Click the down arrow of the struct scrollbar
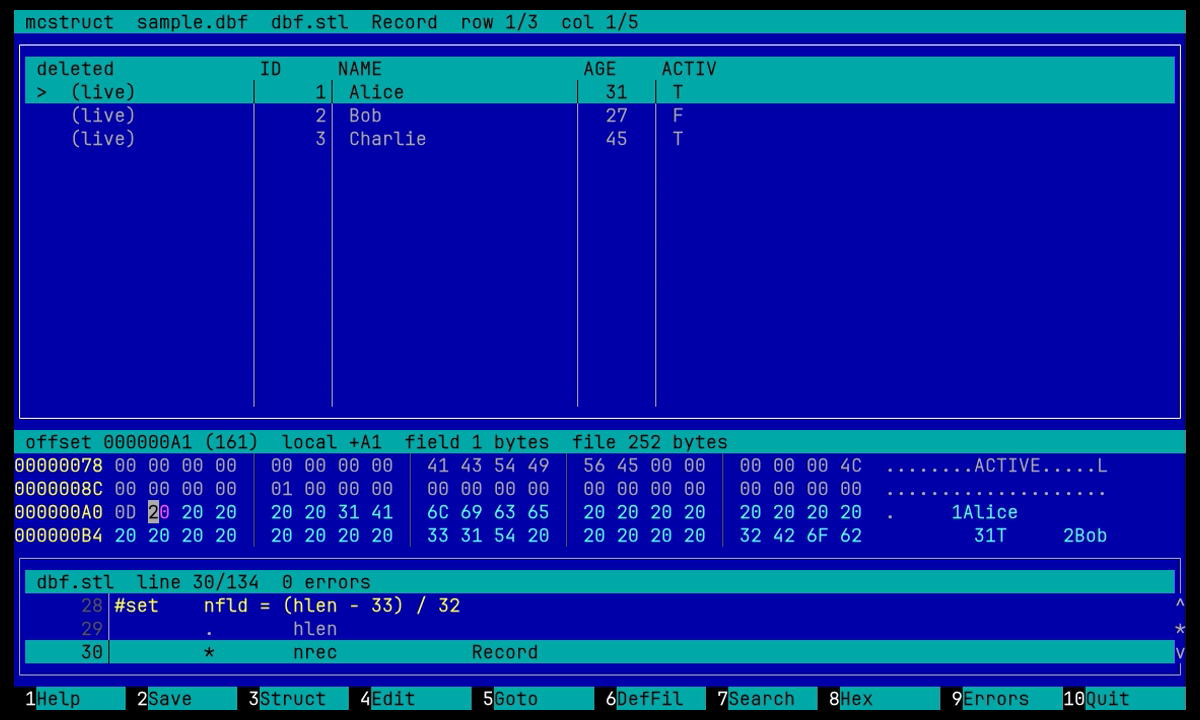1200x720 pixels. (x=1180, y=652)
